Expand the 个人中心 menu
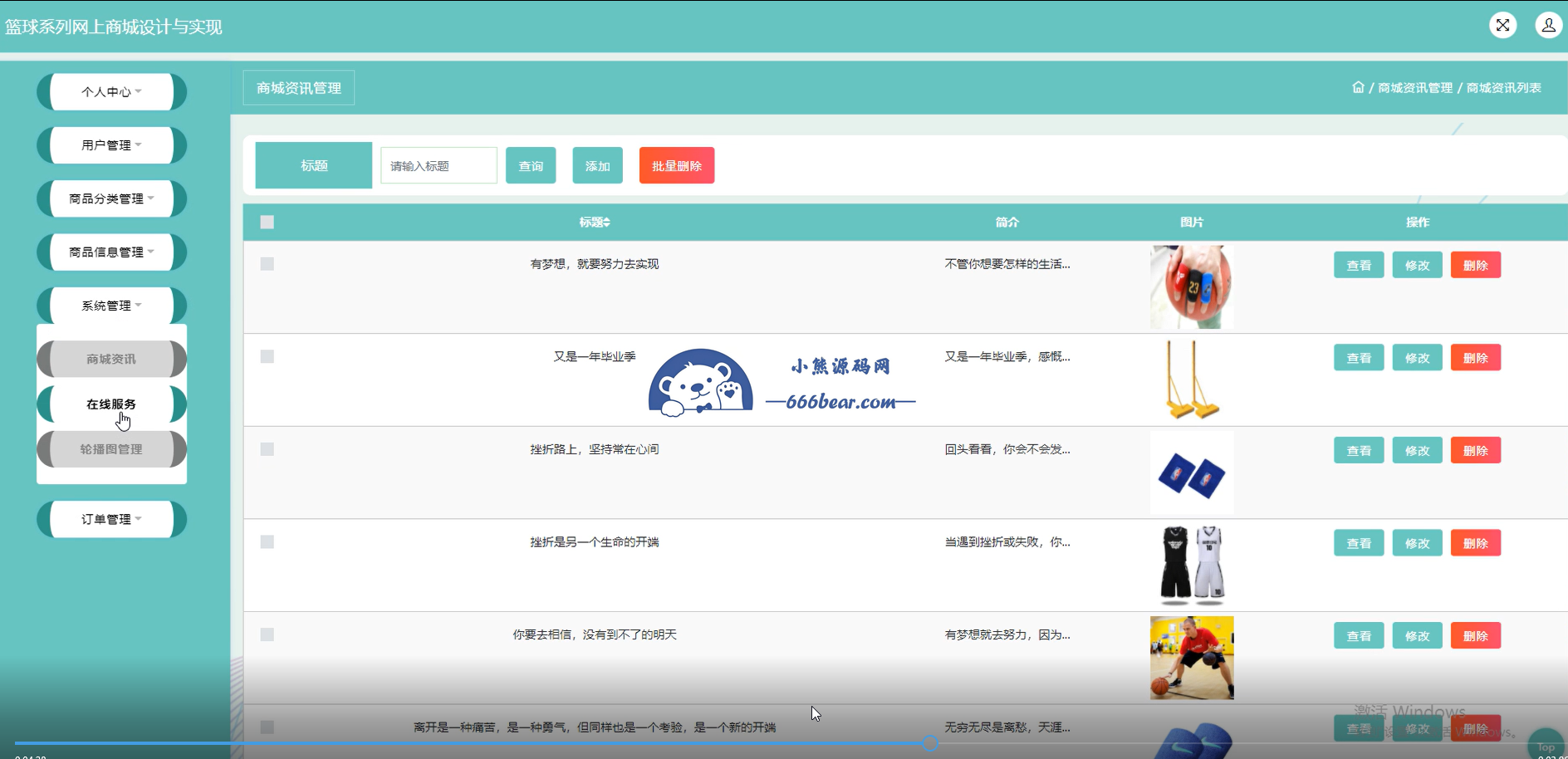This screenshot has height=759, width=1568. [111, 91]
